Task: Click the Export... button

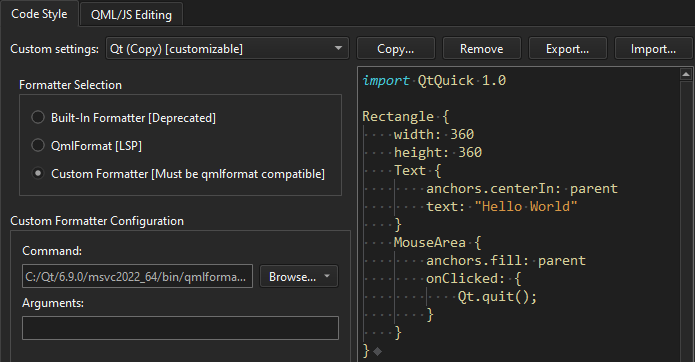Action: (568, 49)
